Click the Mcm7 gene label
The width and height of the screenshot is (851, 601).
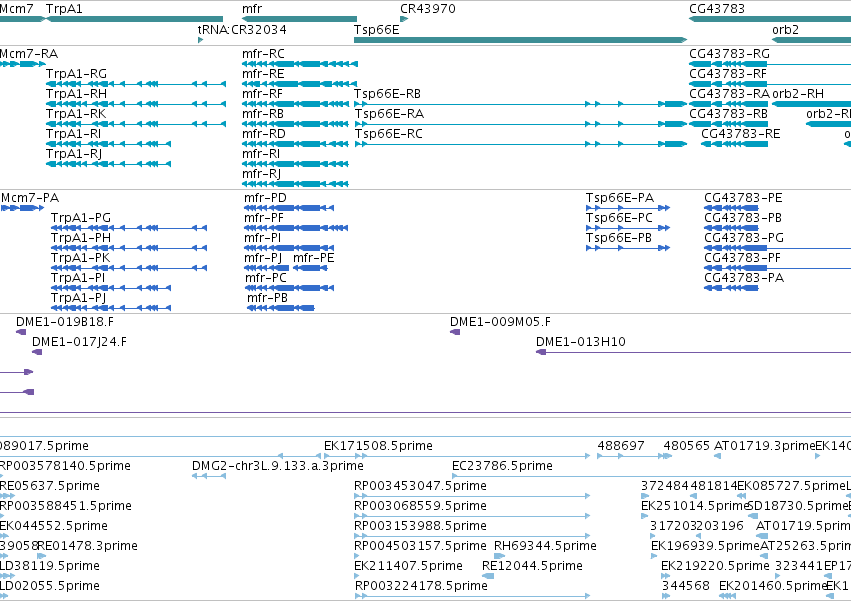16,9
